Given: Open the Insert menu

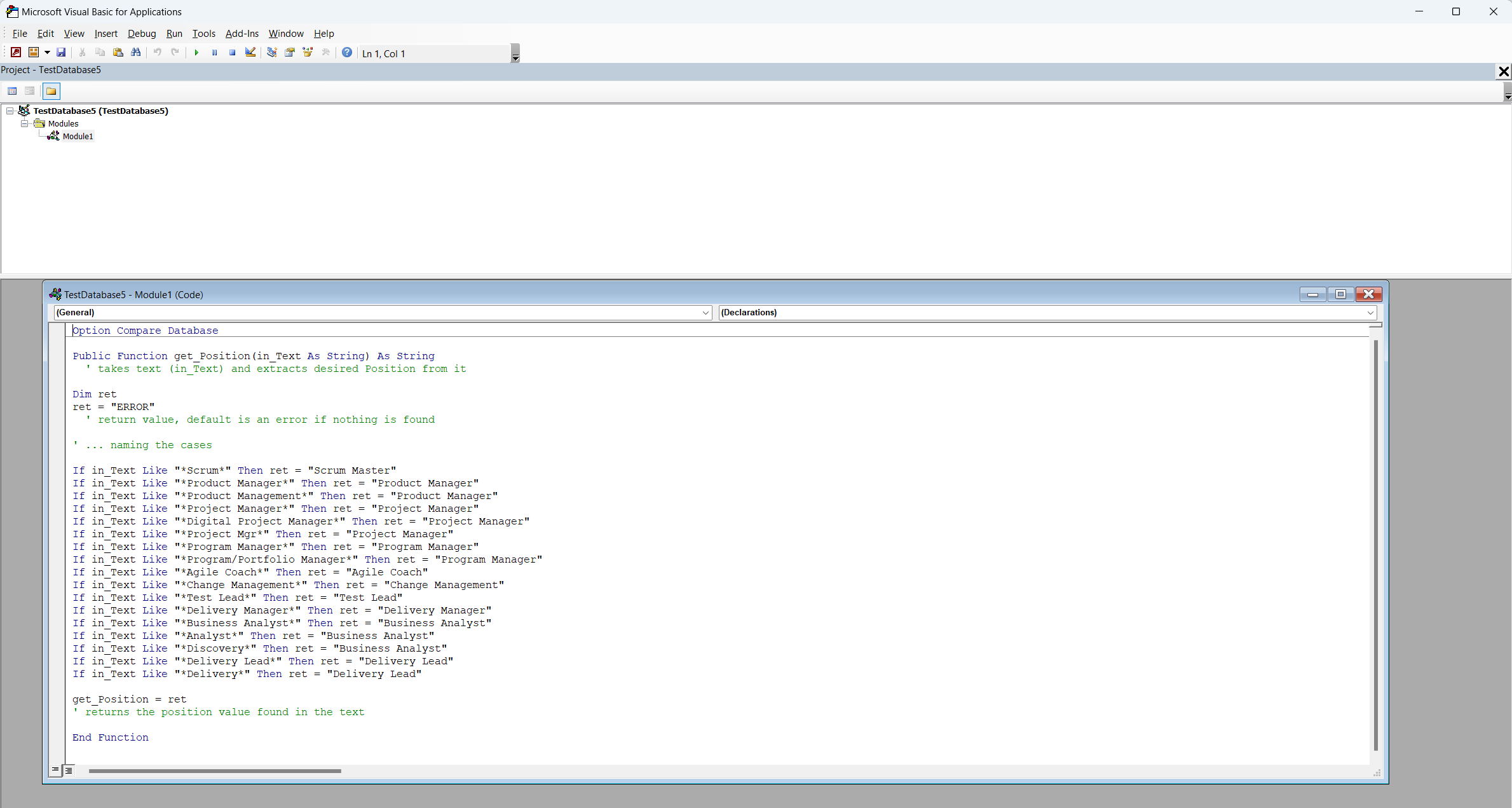Looking at the screenshot, I should pos(106,34).
